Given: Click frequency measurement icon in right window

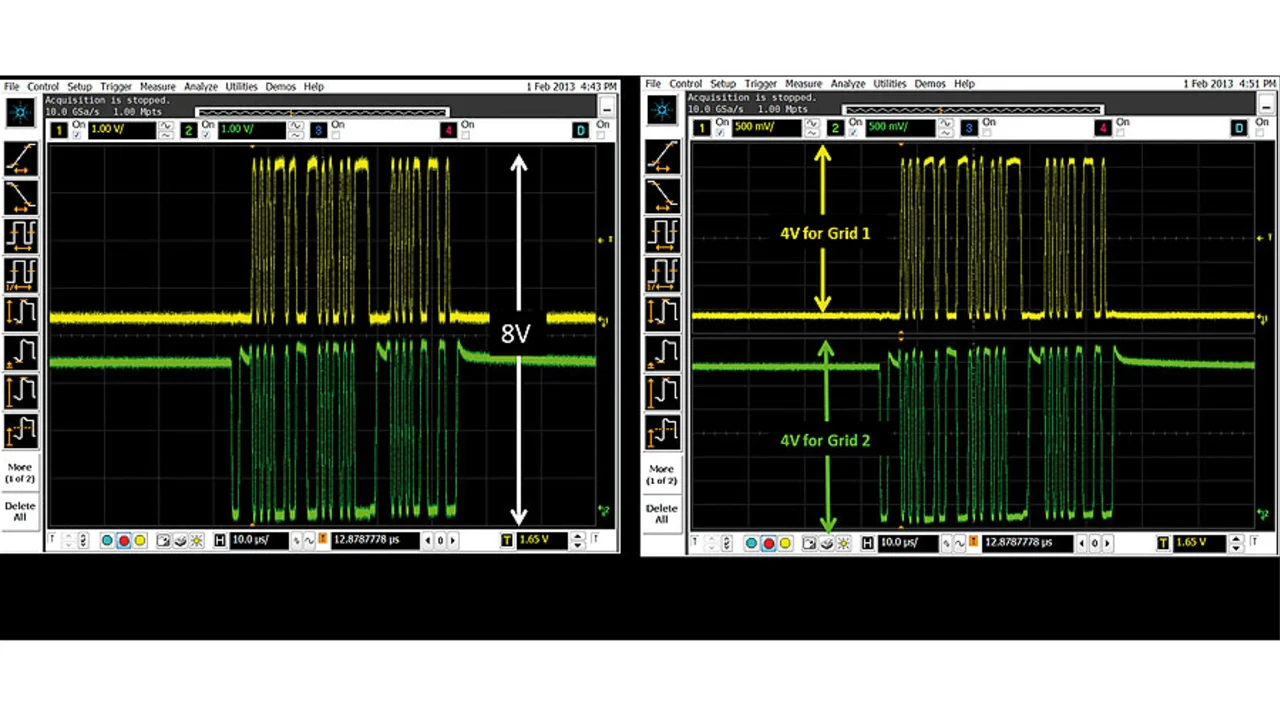Looking at the screenshot, I should [661, 273].
